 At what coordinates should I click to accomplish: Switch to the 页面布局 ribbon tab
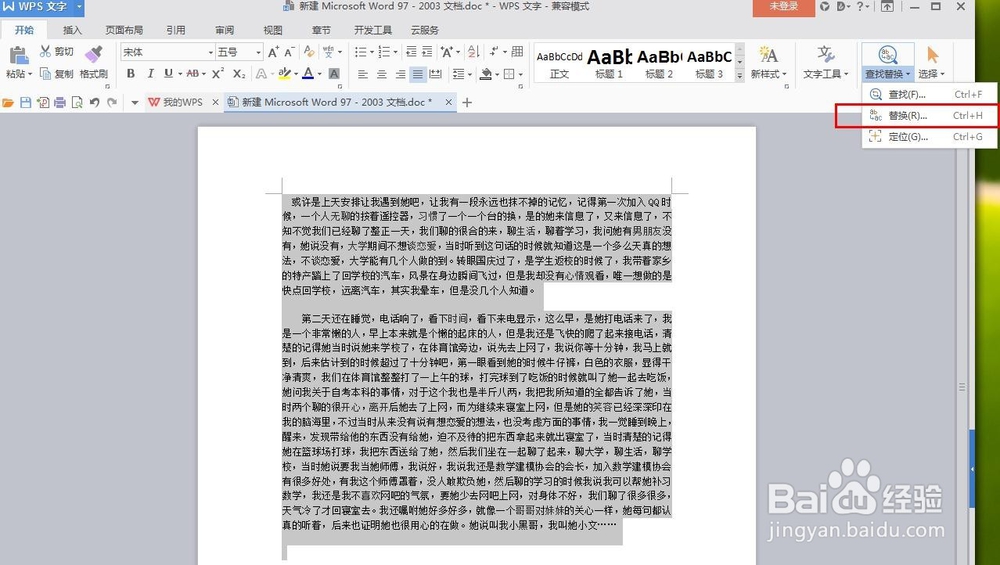[124, 30]
